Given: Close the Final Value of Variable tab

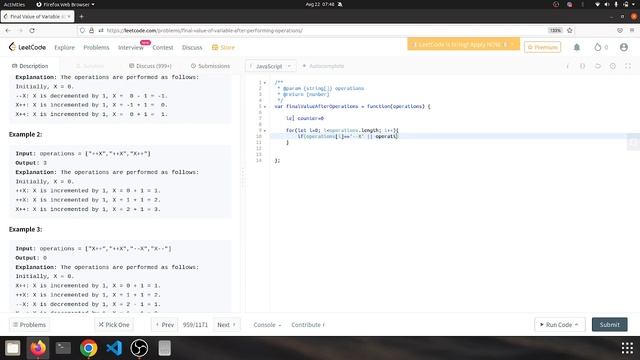Looking at the screenshot, I should 69,16.
